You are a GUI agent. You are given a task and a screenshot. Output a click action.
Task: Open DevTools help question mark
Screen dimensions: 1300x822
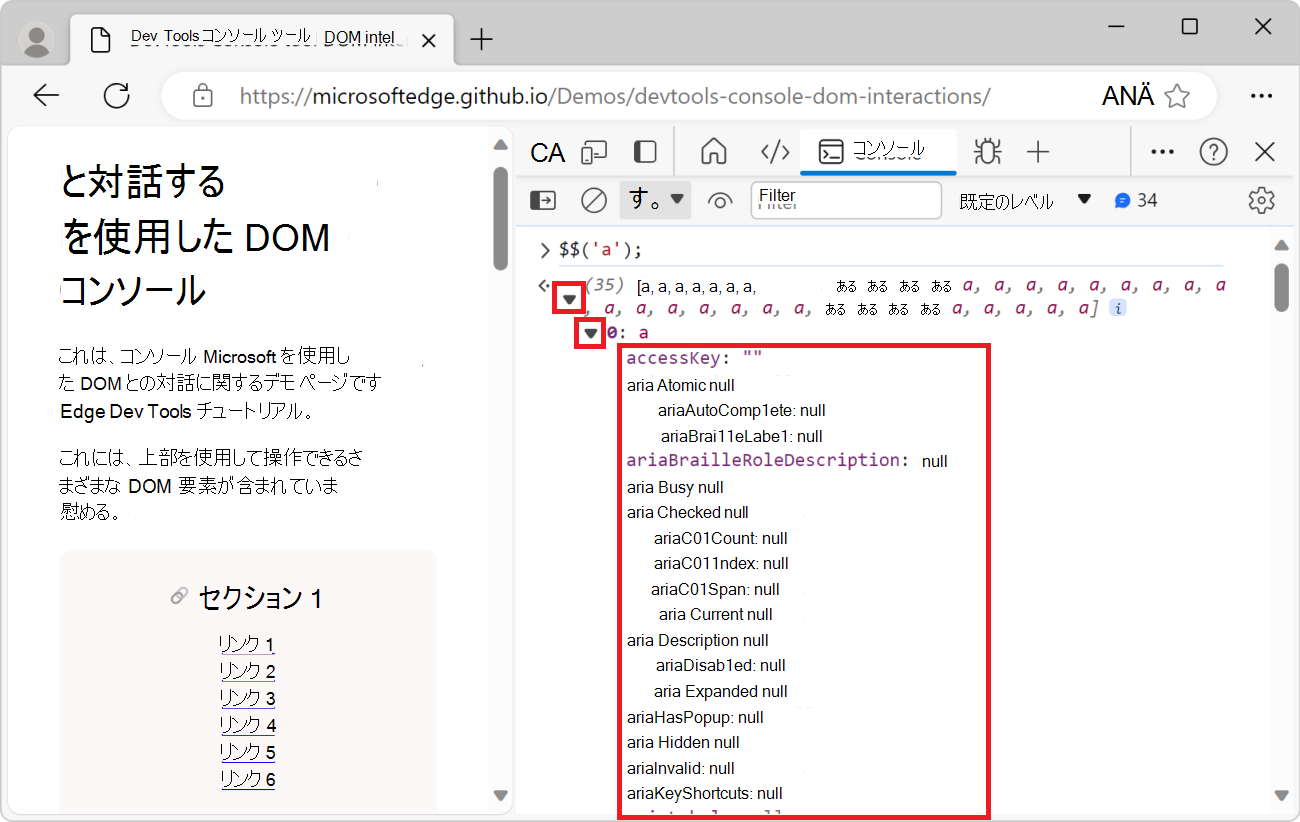tap(1214, 152)
